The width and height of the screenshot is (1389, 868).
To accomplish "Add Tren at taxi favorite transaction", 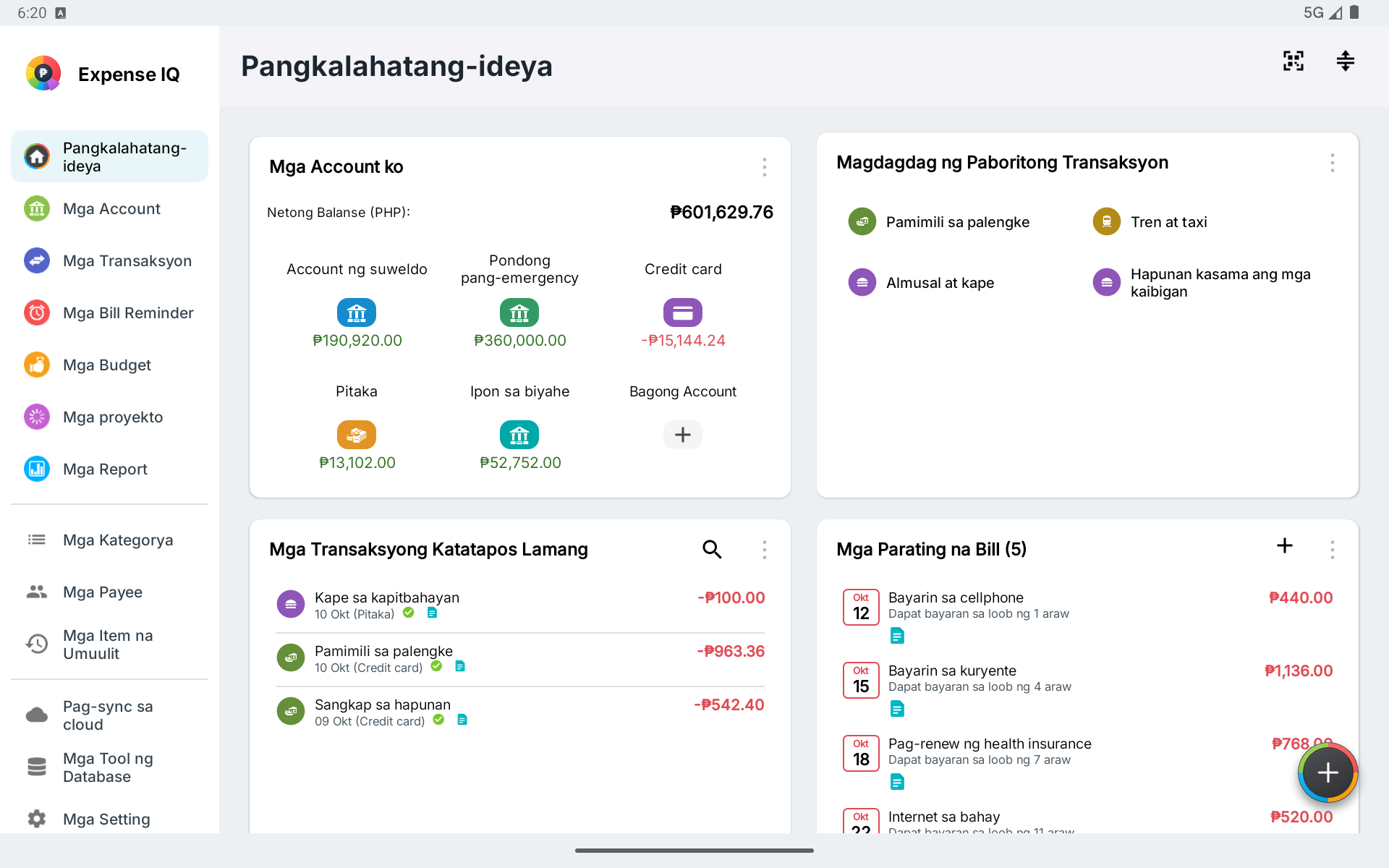I will 1150,222.
